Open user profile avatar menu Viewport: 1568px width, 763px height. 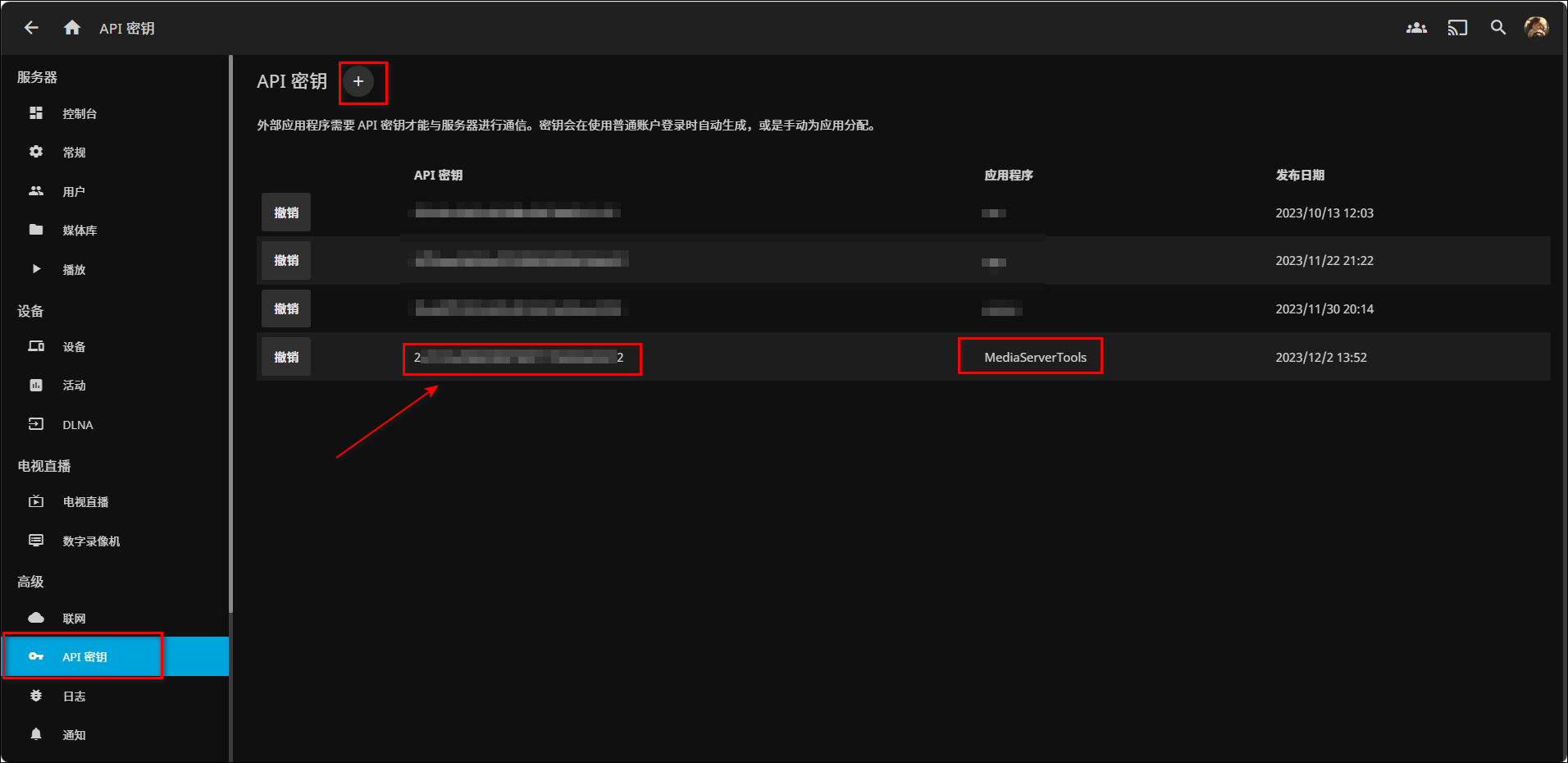1535,28
